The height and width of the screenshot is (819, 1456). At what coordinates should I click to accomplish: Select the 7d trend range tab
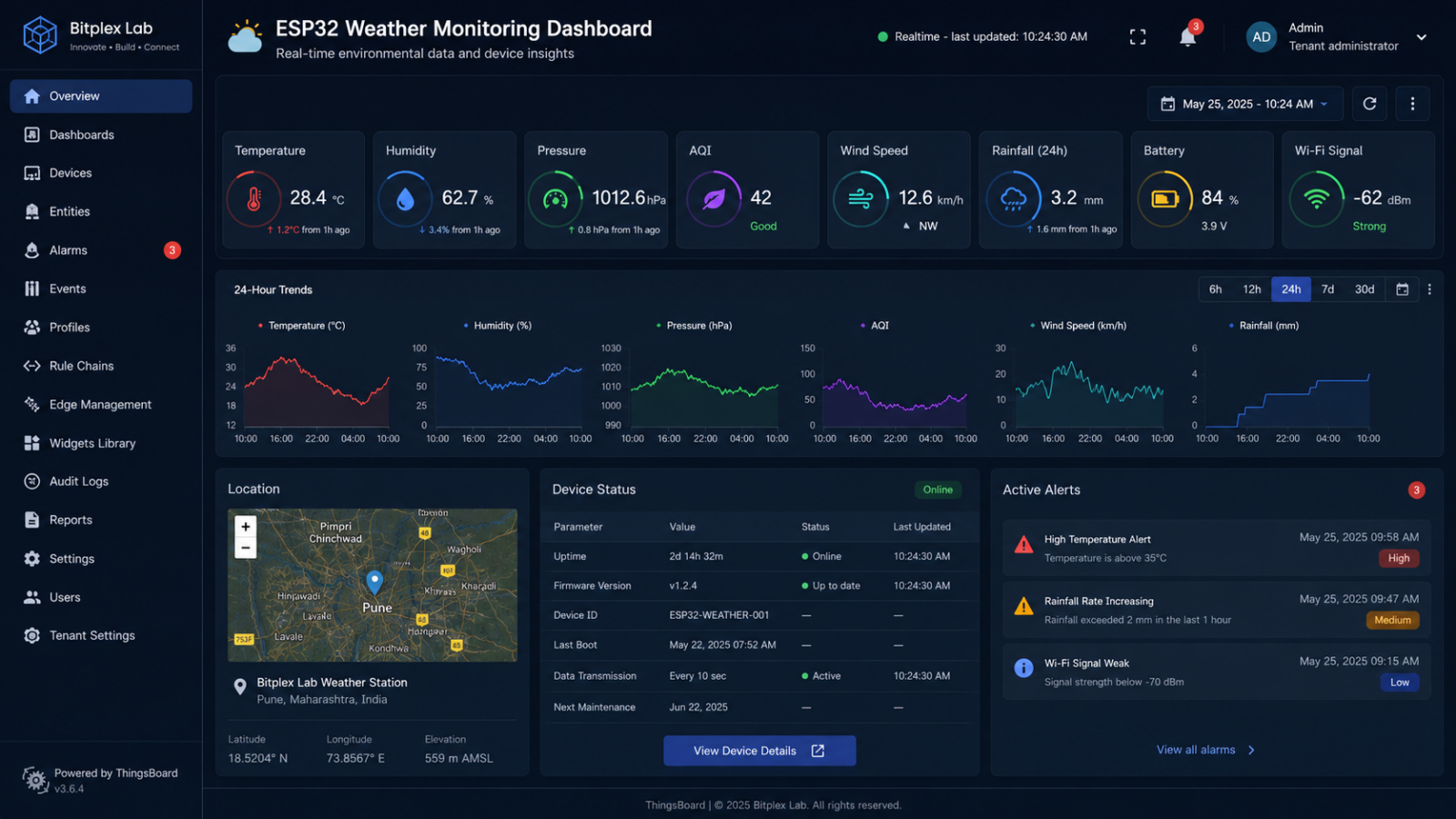pyautogui.click(x=1328, y=289)
